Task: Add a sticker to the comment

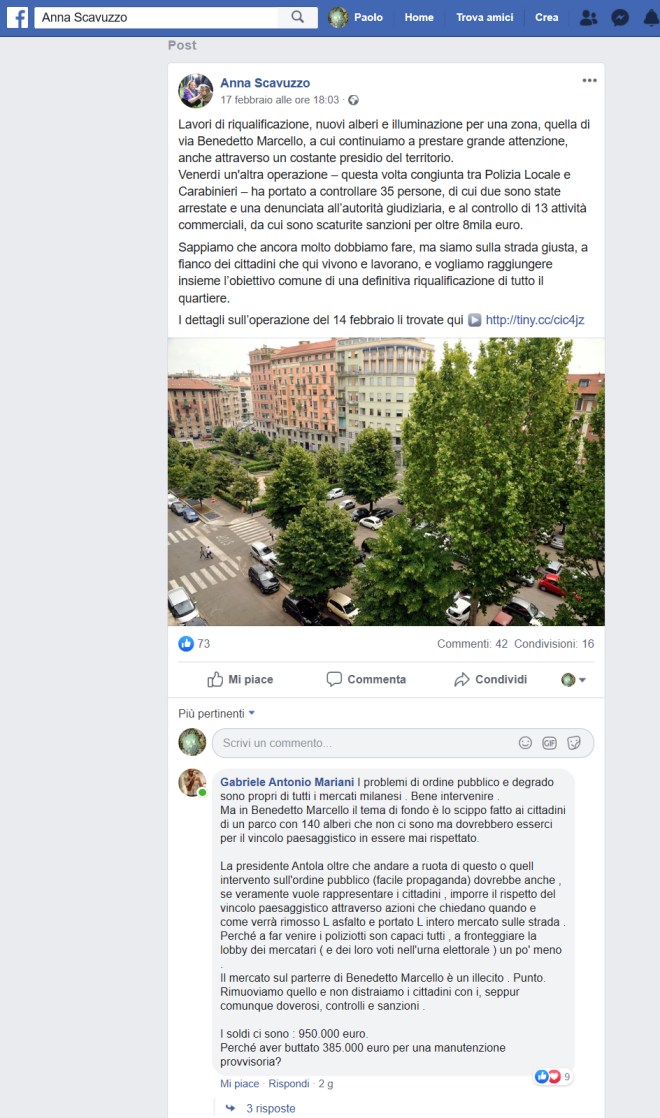Action: 574,743
